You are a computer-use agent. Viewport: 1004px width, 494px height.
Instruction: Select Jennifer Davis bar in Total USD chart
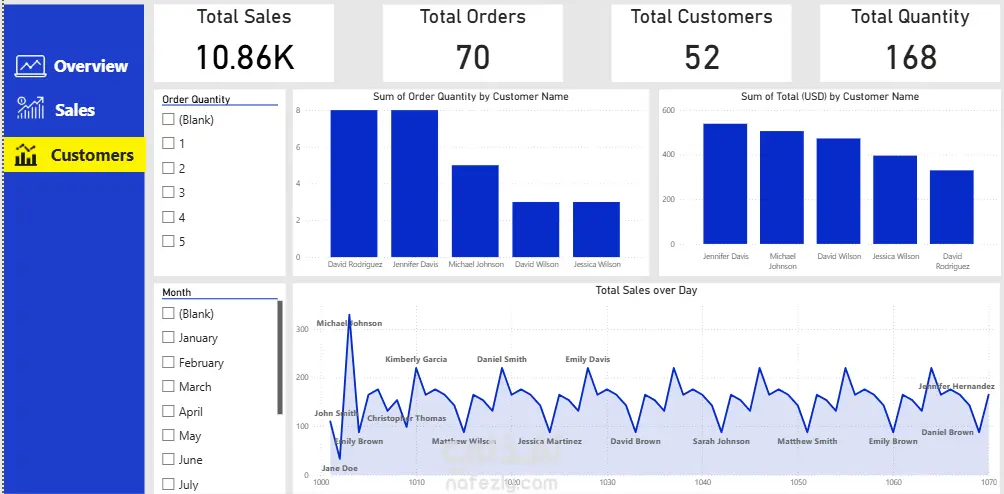pos(725,184)
